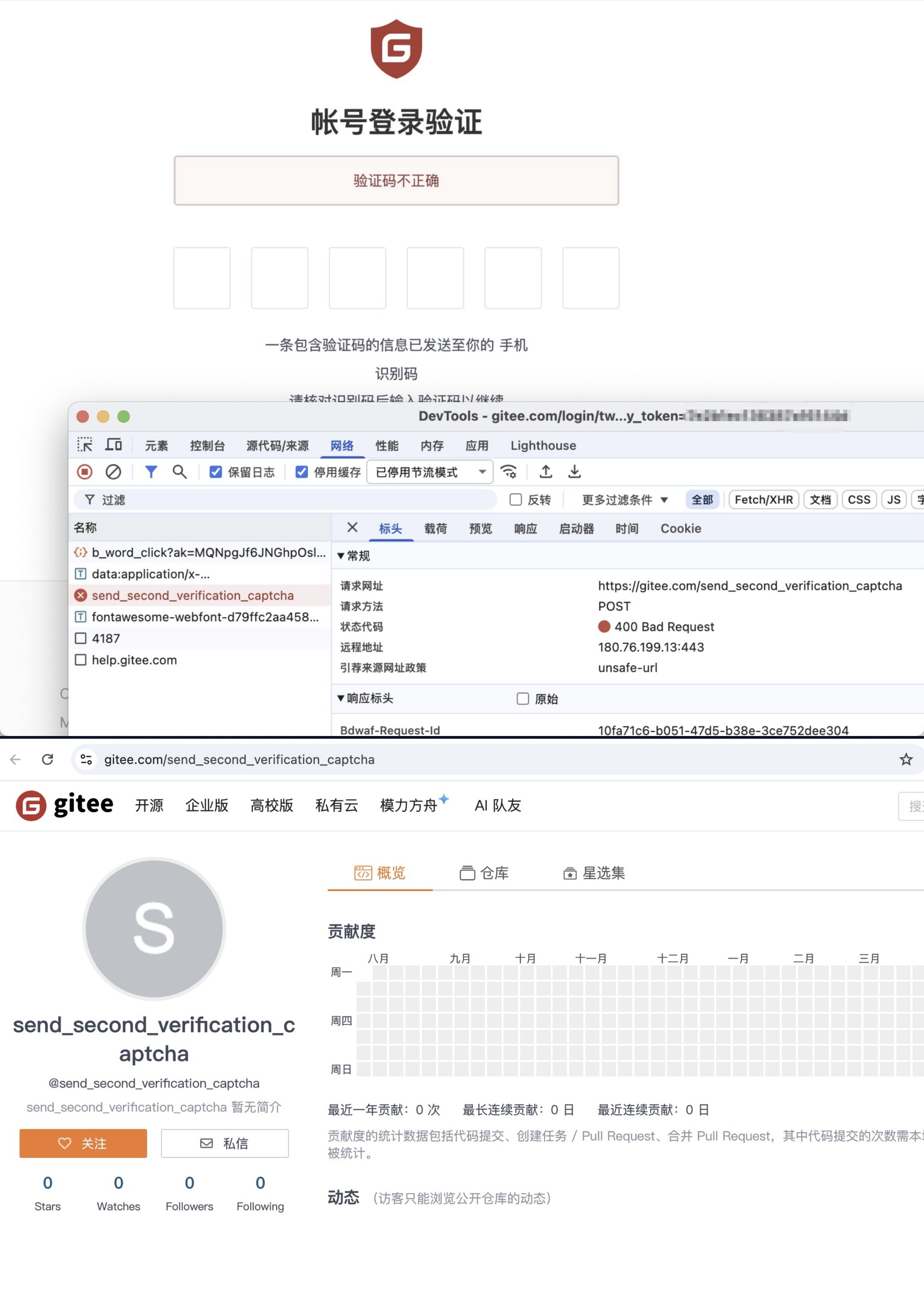Filter requests by 文档 type

click(820, 500)
